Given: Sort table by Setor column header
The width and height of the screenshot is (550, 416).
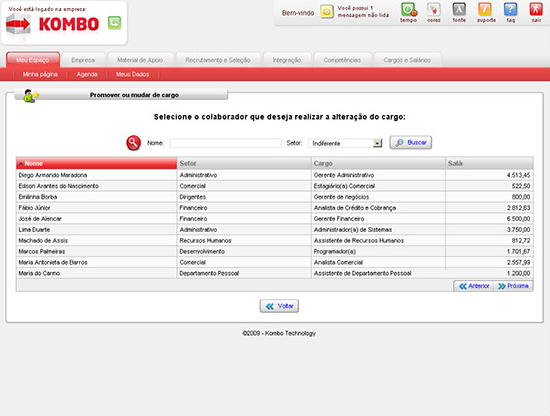Looking at the screenshot, I should coord(244,163).
